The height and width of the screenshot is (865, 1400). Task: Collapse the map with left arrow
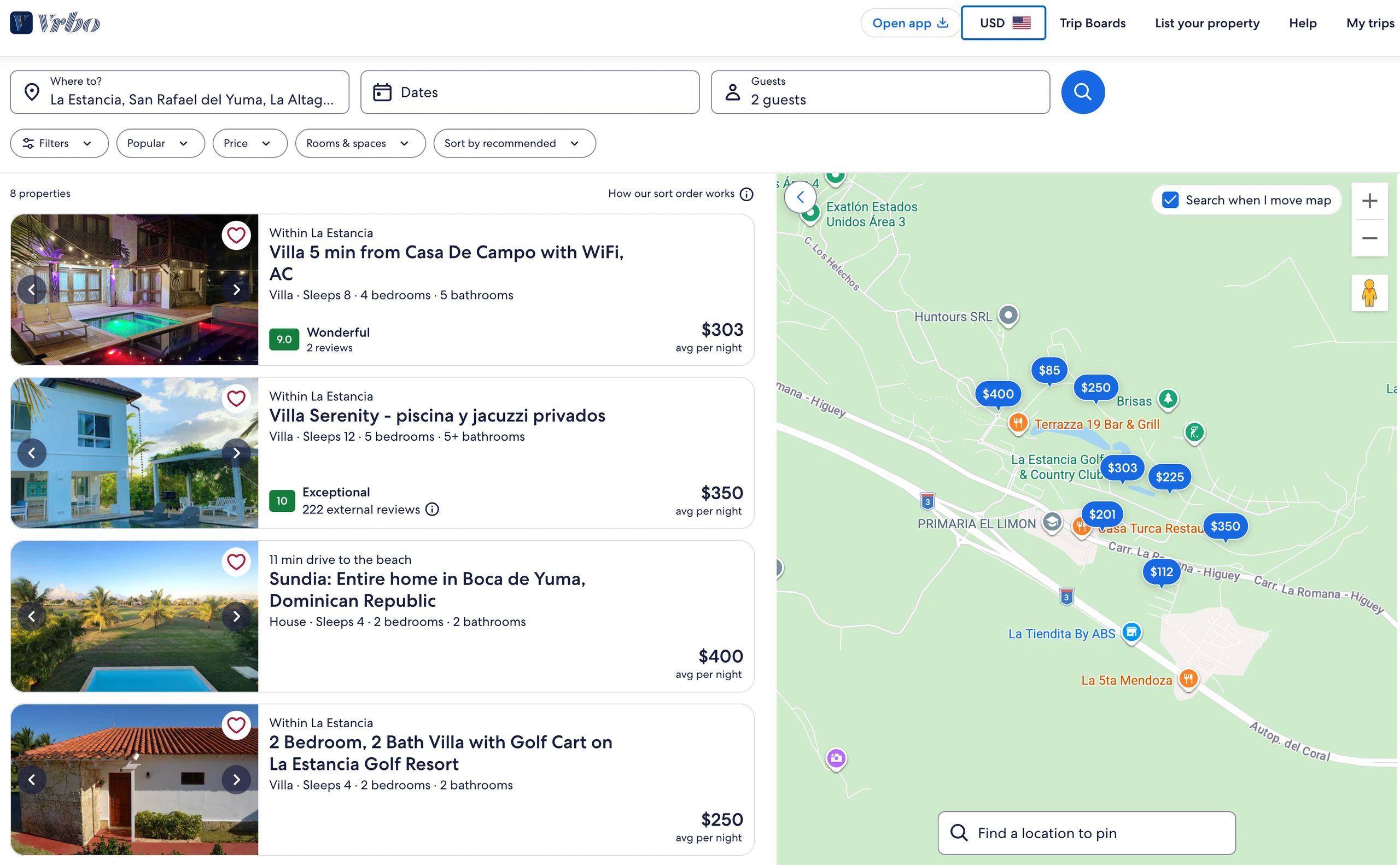point(800,198)
